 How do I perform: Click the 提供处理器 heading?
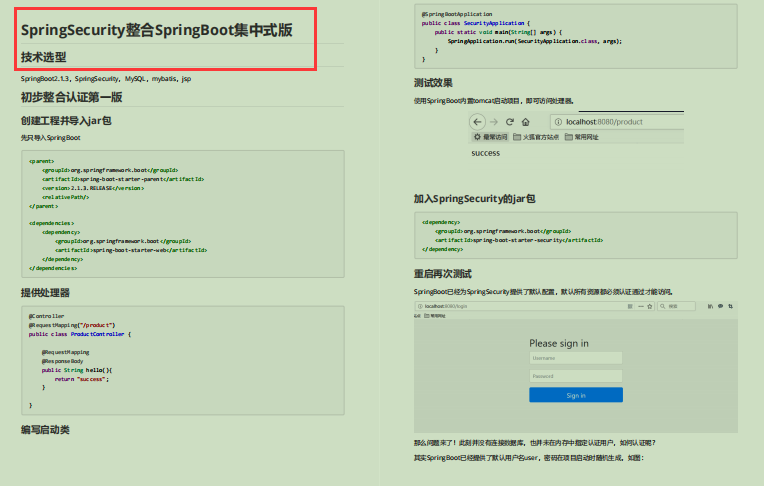click(45, 292)
